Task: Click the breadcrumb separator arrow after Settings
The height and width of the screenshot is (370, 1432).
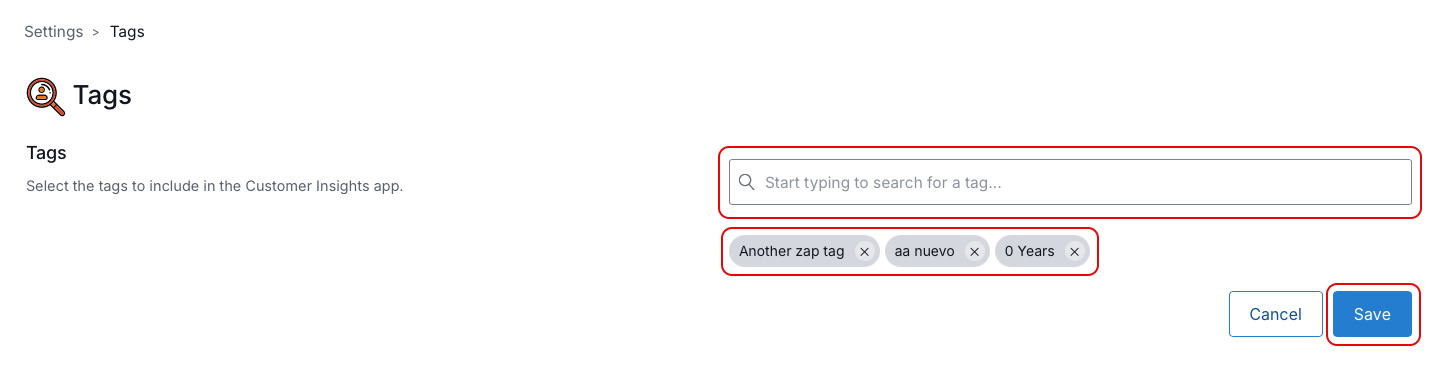Action: tap(96, 32)
